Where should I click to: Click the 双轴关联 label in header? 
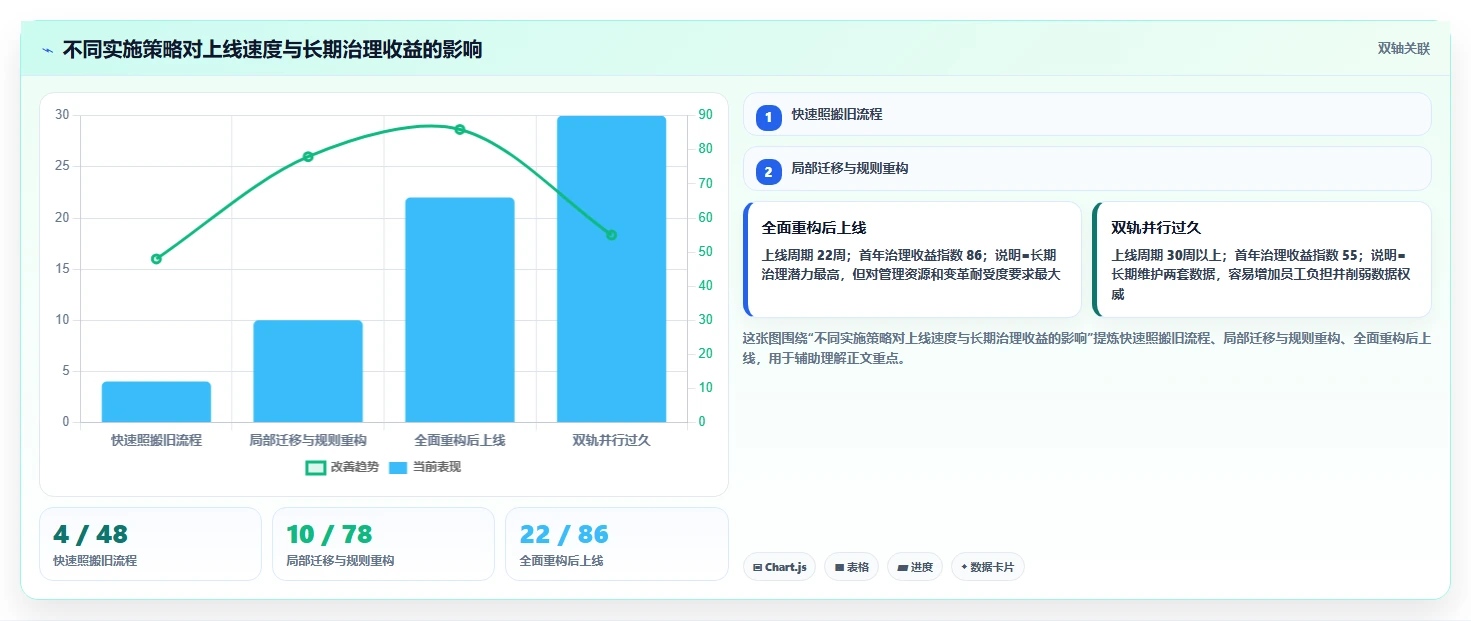tap(1404, 48)
